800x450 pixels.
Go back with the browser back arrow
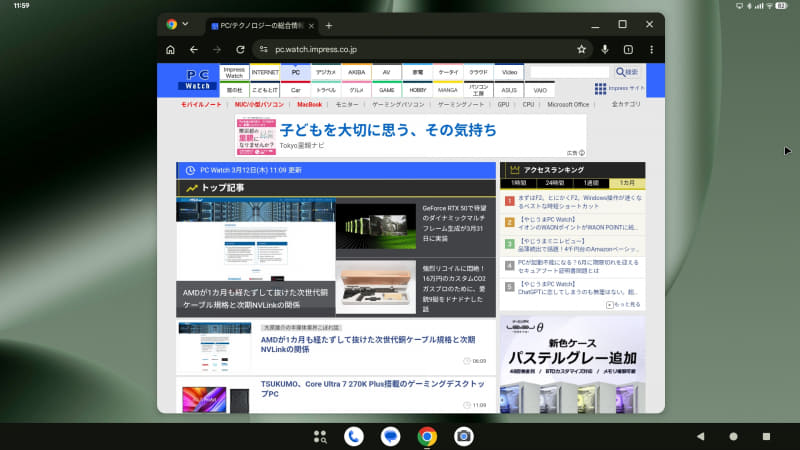[194, 49]
